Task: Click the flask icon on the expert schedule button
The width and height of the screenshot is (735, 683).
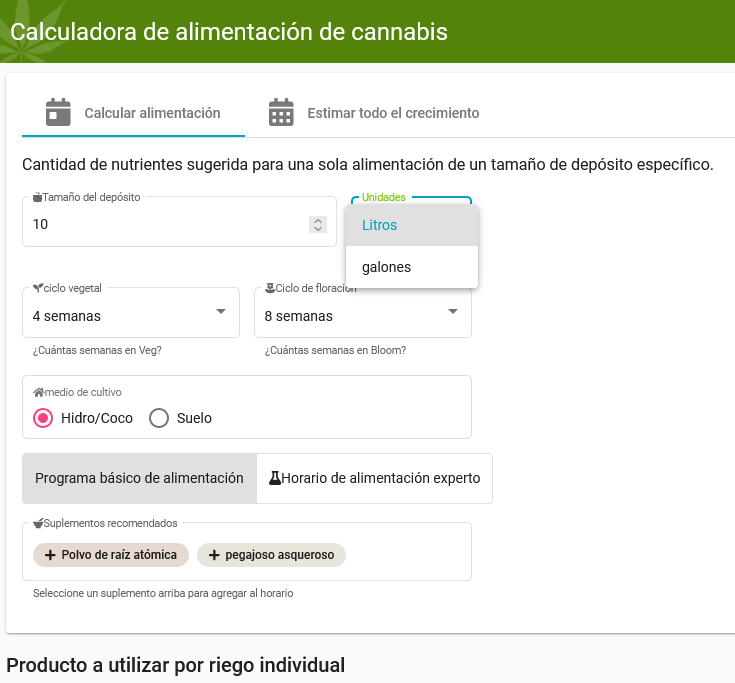Action: pyautogui.click(x=275, y=478)
